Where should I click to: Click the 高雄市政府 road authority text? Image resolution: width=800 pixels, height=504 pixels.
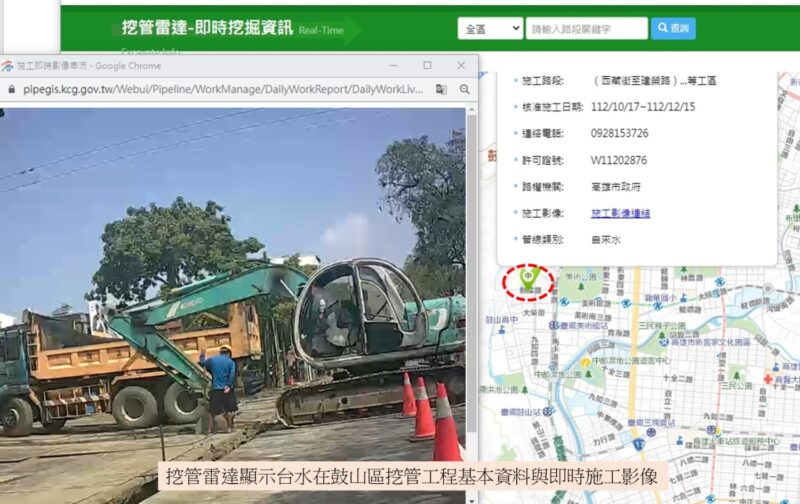(x=615, y=187)
